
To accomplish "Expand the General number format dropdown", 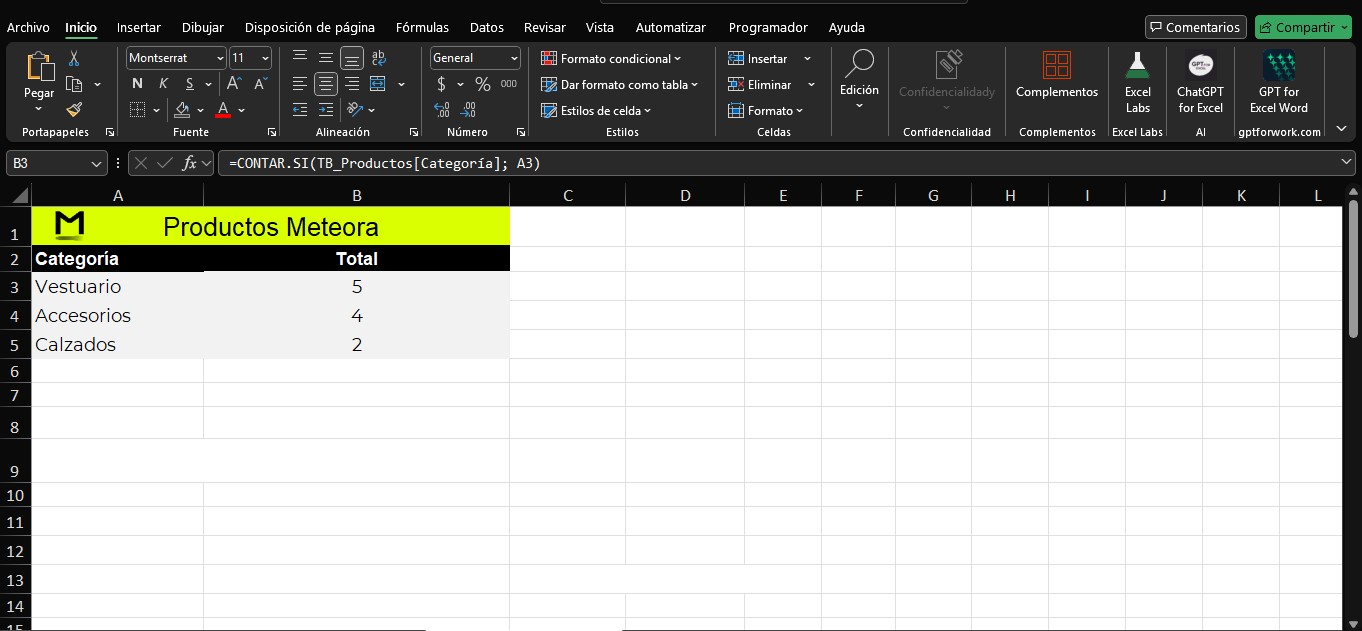I will point(514,58).
